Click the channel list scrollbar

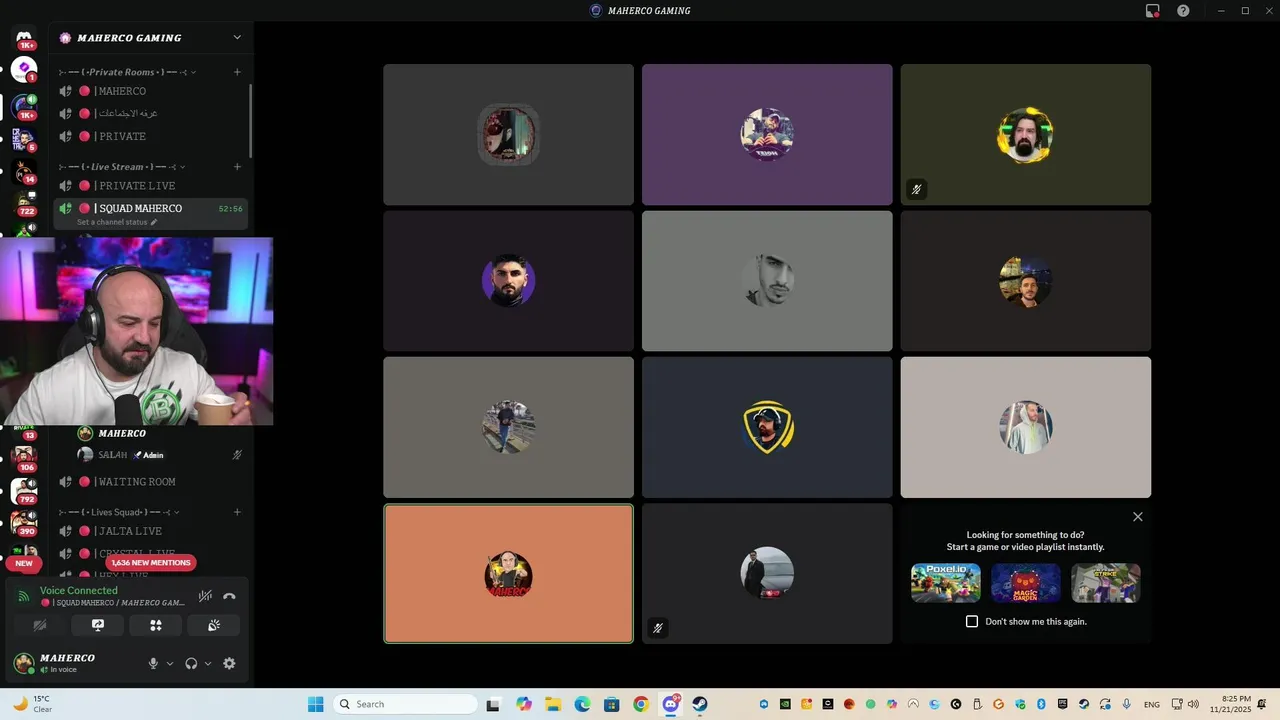click(x=250, y=120)
